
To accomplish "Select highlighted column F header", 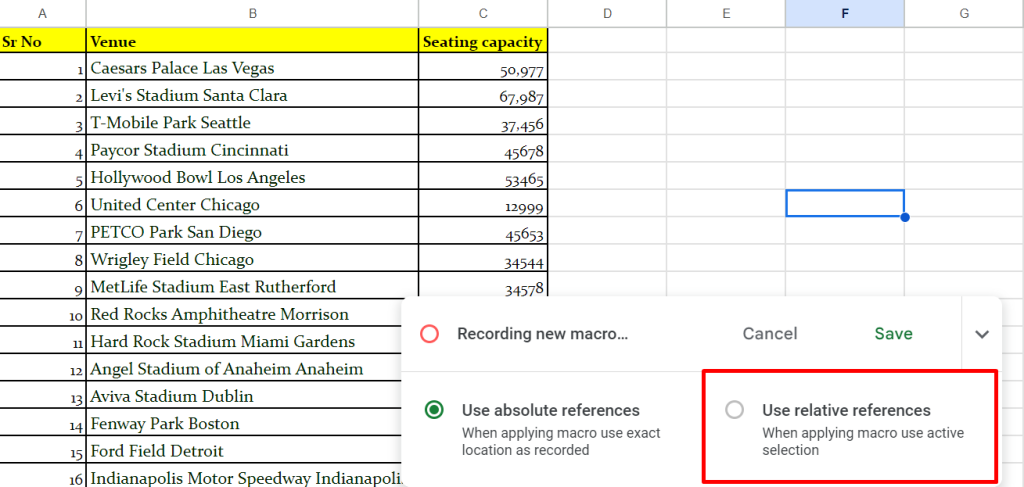I will coord(845,13).
